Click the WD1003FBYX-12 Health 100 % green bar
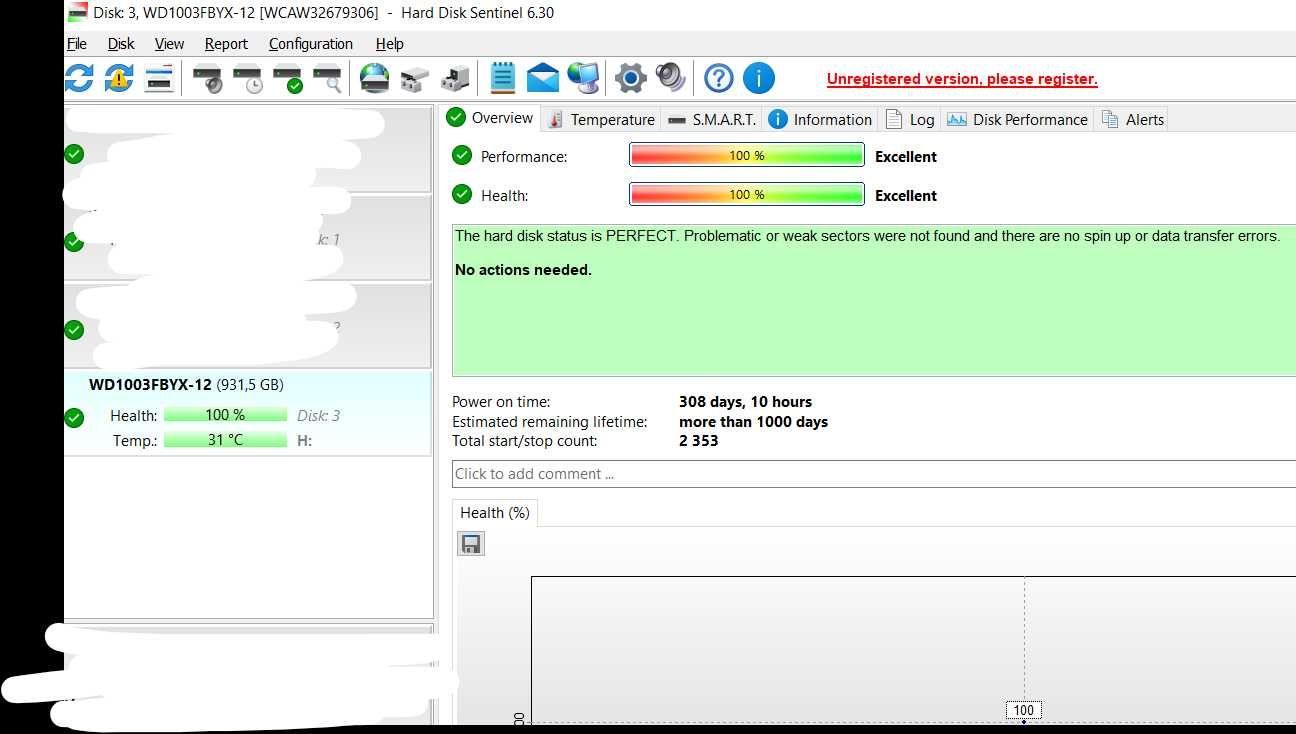This screenshot has width=1296, height=734. (x=225, y=414)
